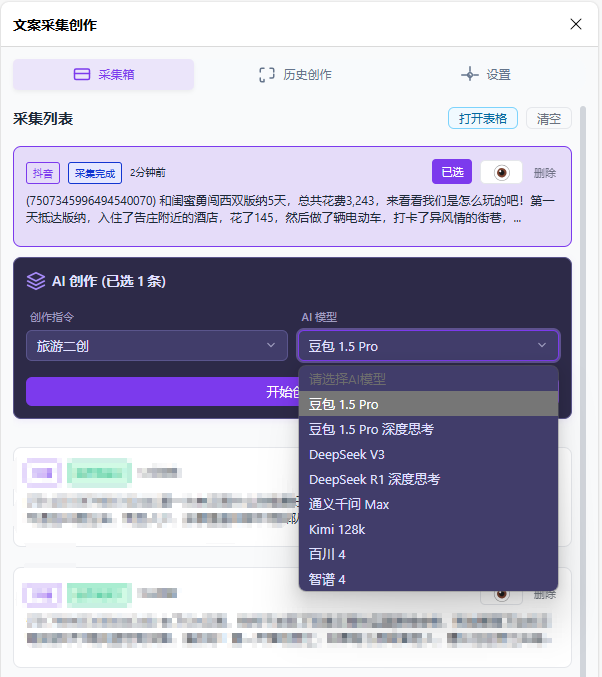Click the AI 创作 layers icon
This screenshot has width=602, height=677.
(36, 281)
